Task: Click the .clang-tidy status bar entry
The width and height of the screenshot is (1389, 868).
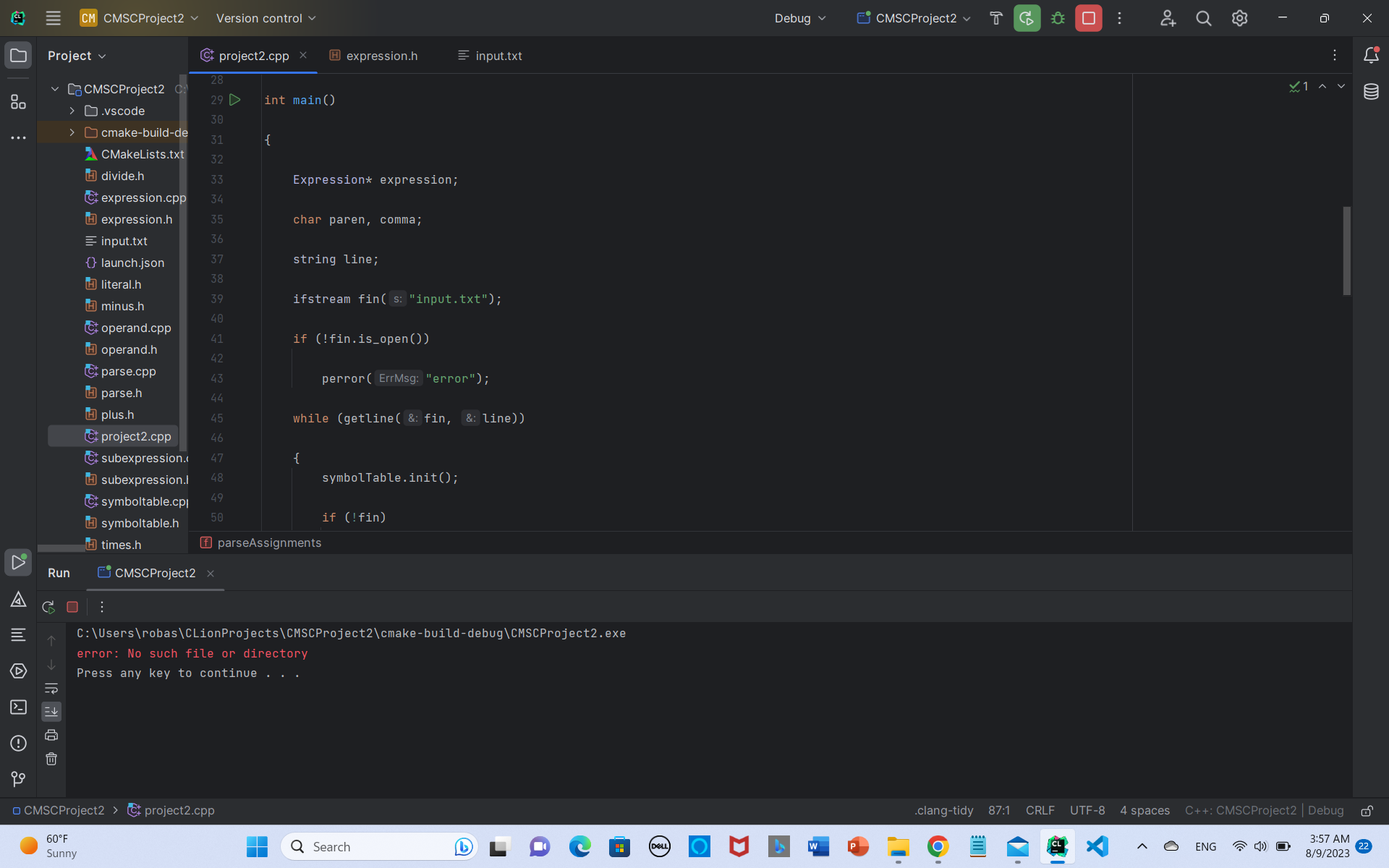Action: point(943,810)
